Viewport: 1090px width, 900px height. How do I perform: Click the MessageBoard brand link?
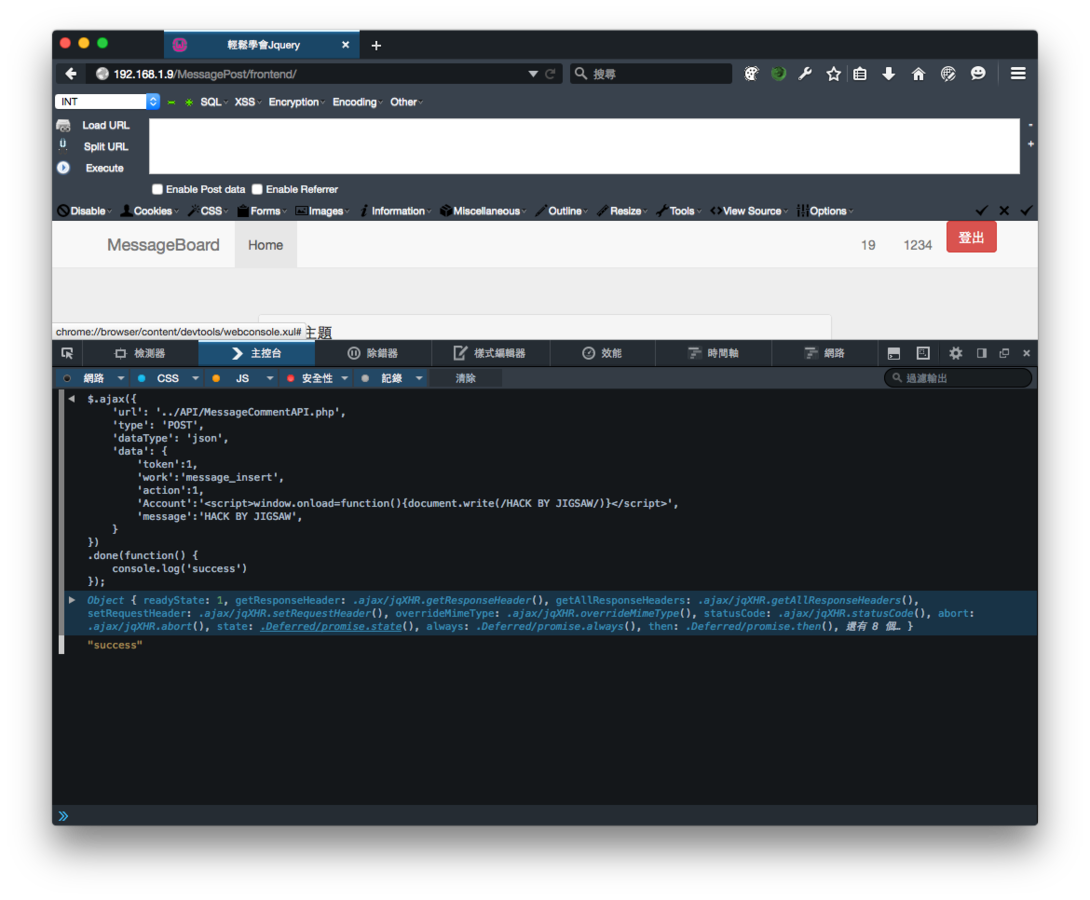pos(163,245)
